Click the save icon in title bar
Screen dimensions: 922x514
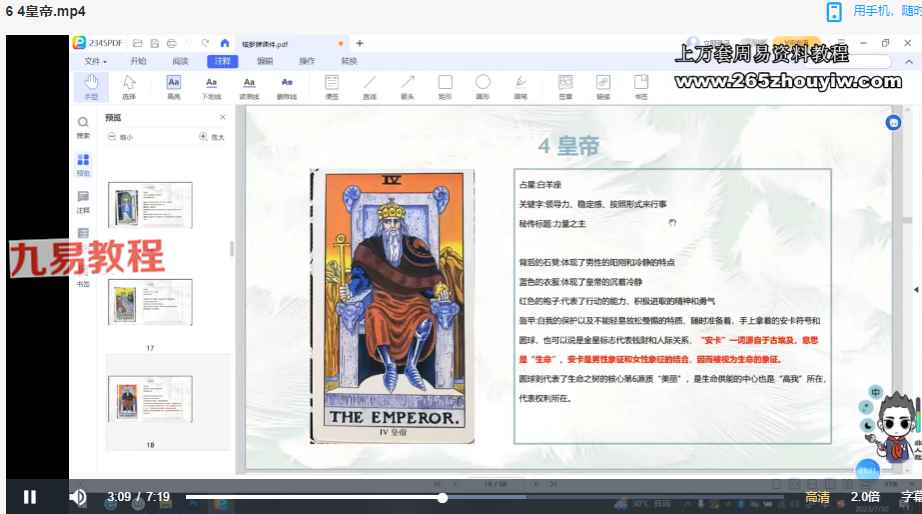click(155, 43)
